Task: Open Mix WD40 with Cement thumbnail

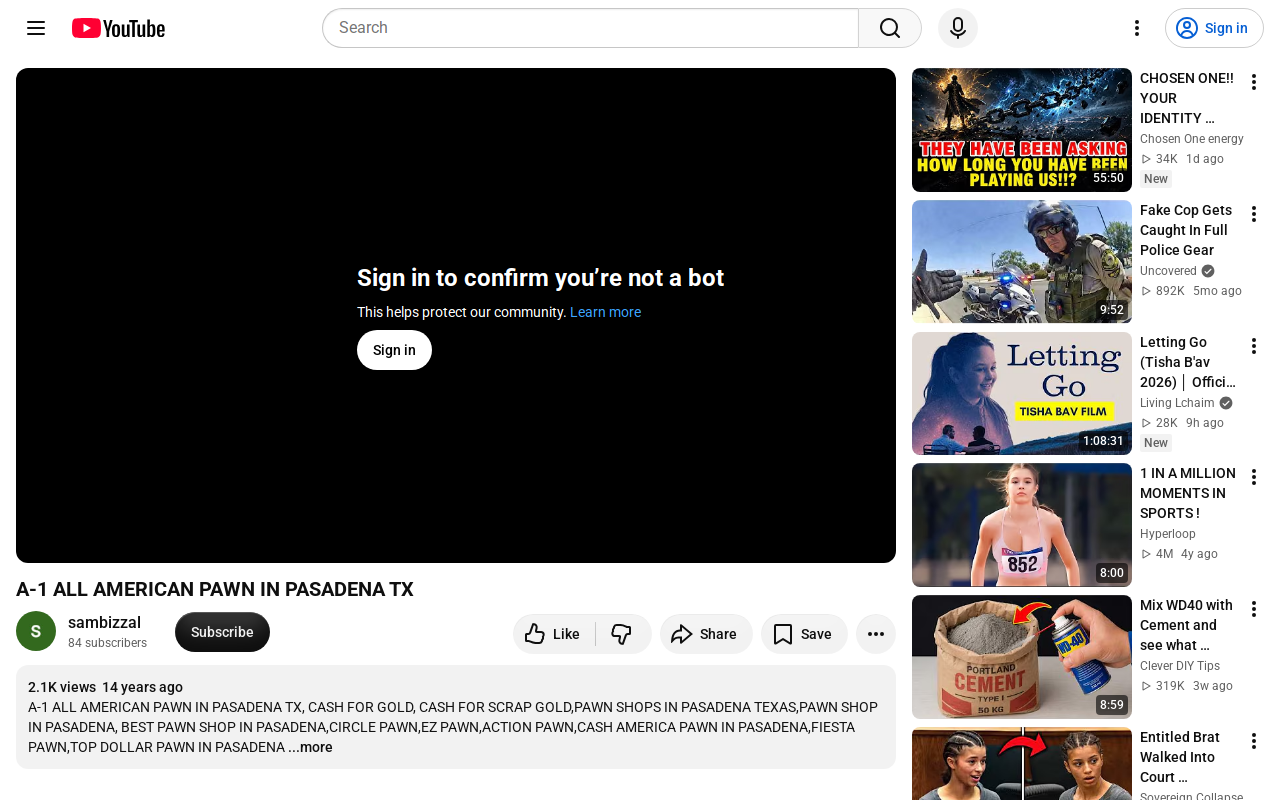Action: pyautogui.click(x=1022, y=657)
